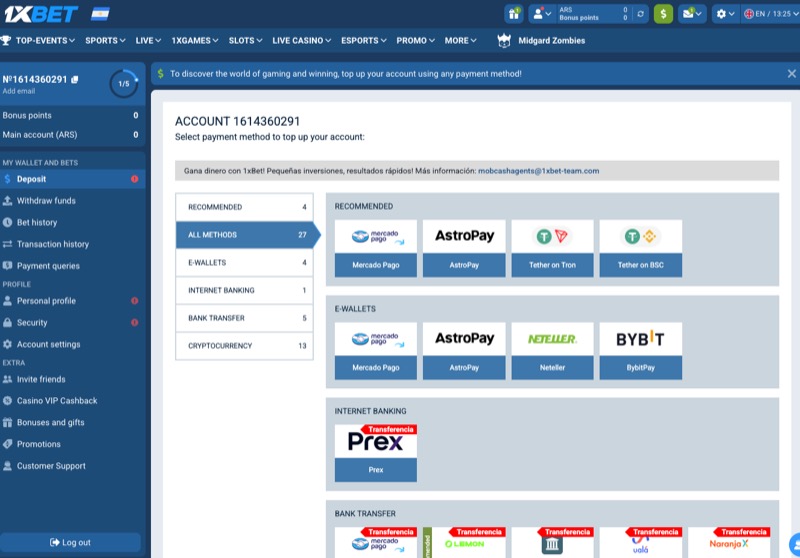Choose Mercado Pago under Bank Transfer

(x=376, y=543)
